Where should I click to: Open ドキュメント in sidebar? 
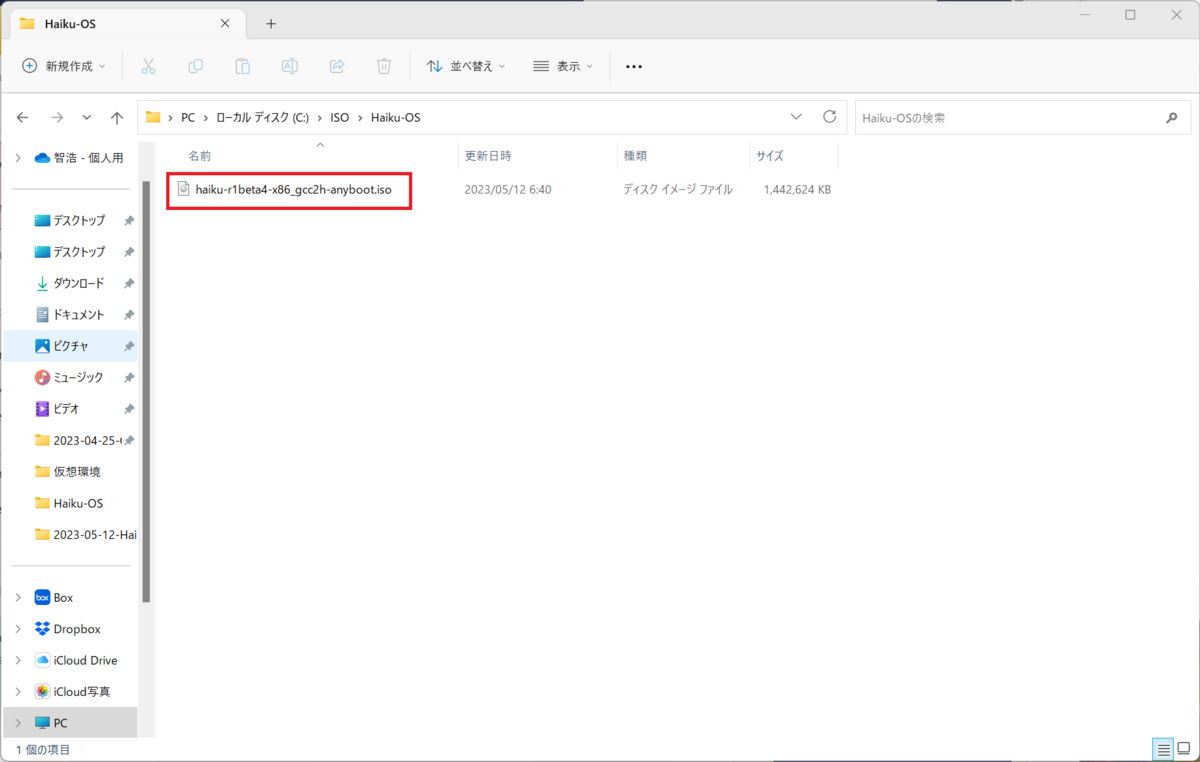coord(79,314)
